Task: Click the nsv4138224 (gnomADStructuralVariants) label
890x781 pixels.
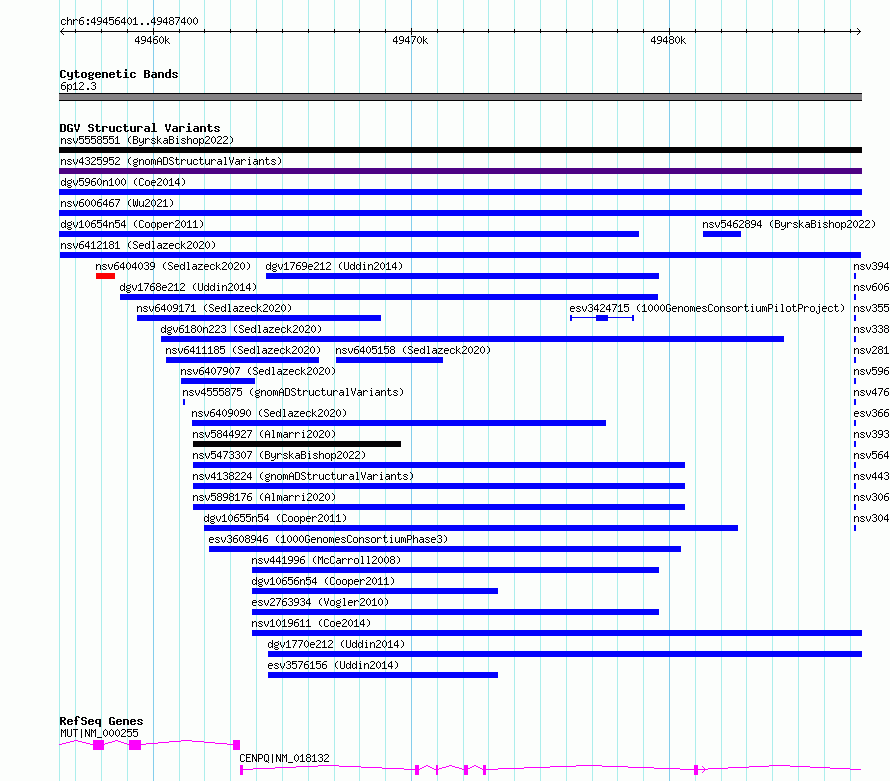Action: 303,476
